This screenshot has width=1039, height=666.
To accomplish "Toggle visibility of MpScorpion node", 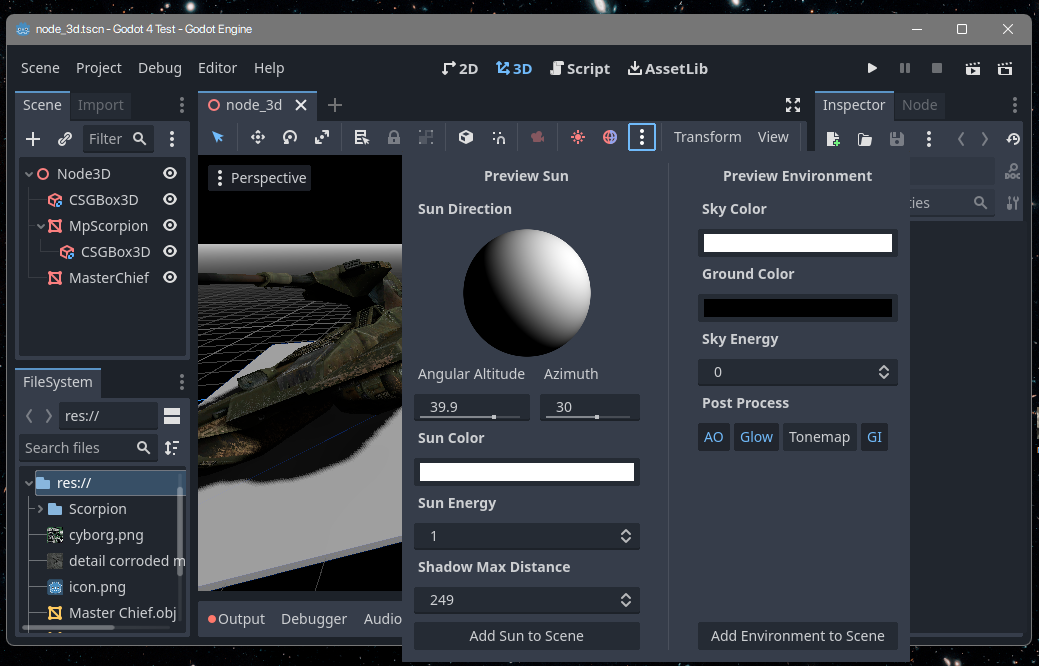I will tap(170, 225).
